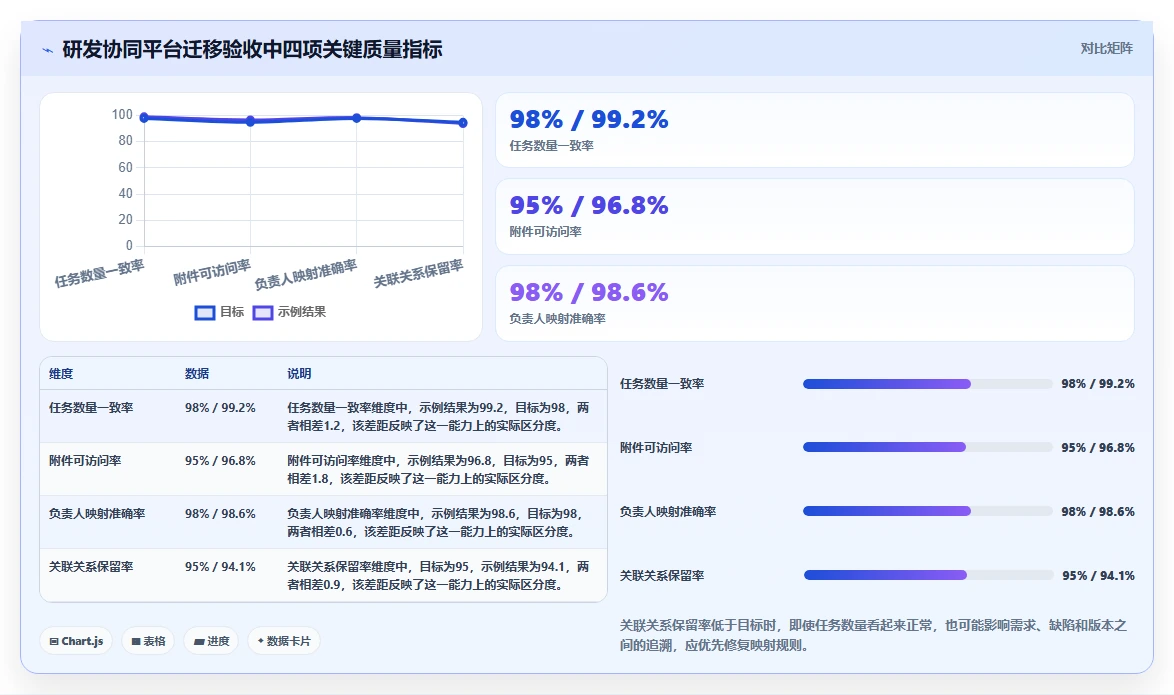Click the 任务数量一致率 progress bar
This screenshot has height=695, width=1174.
click(x=928, y=384)
